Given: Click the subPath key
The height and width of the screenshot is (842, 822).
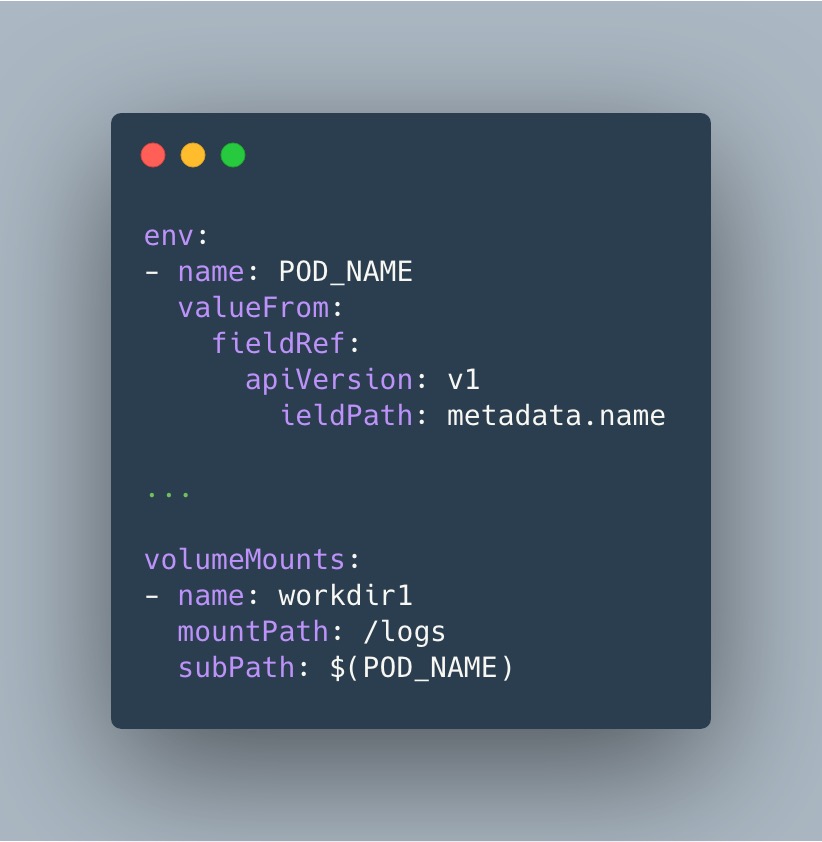Looking at the screenshot, I should click(x=236, y=668).
